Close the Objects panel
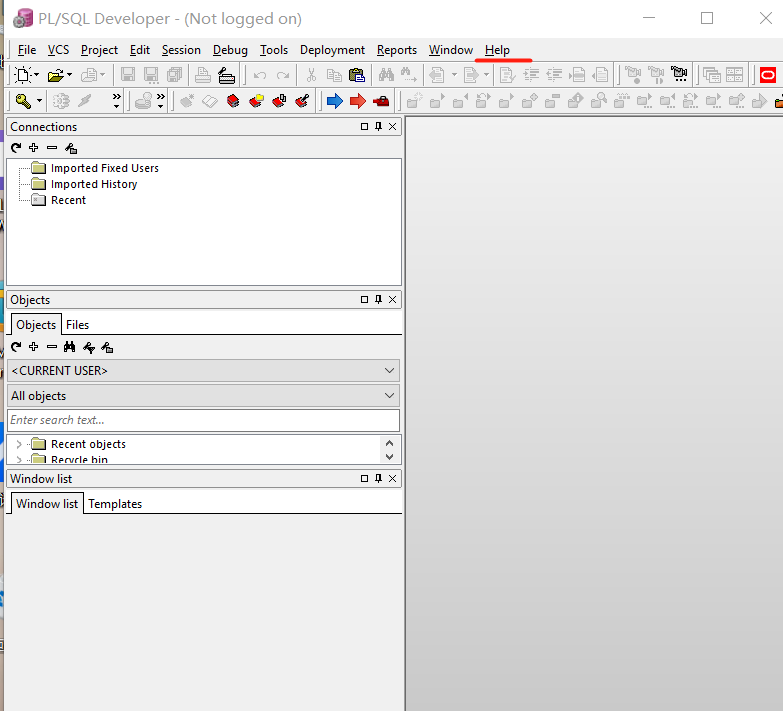The image size is (783, 711). click(x=392, y=299)
